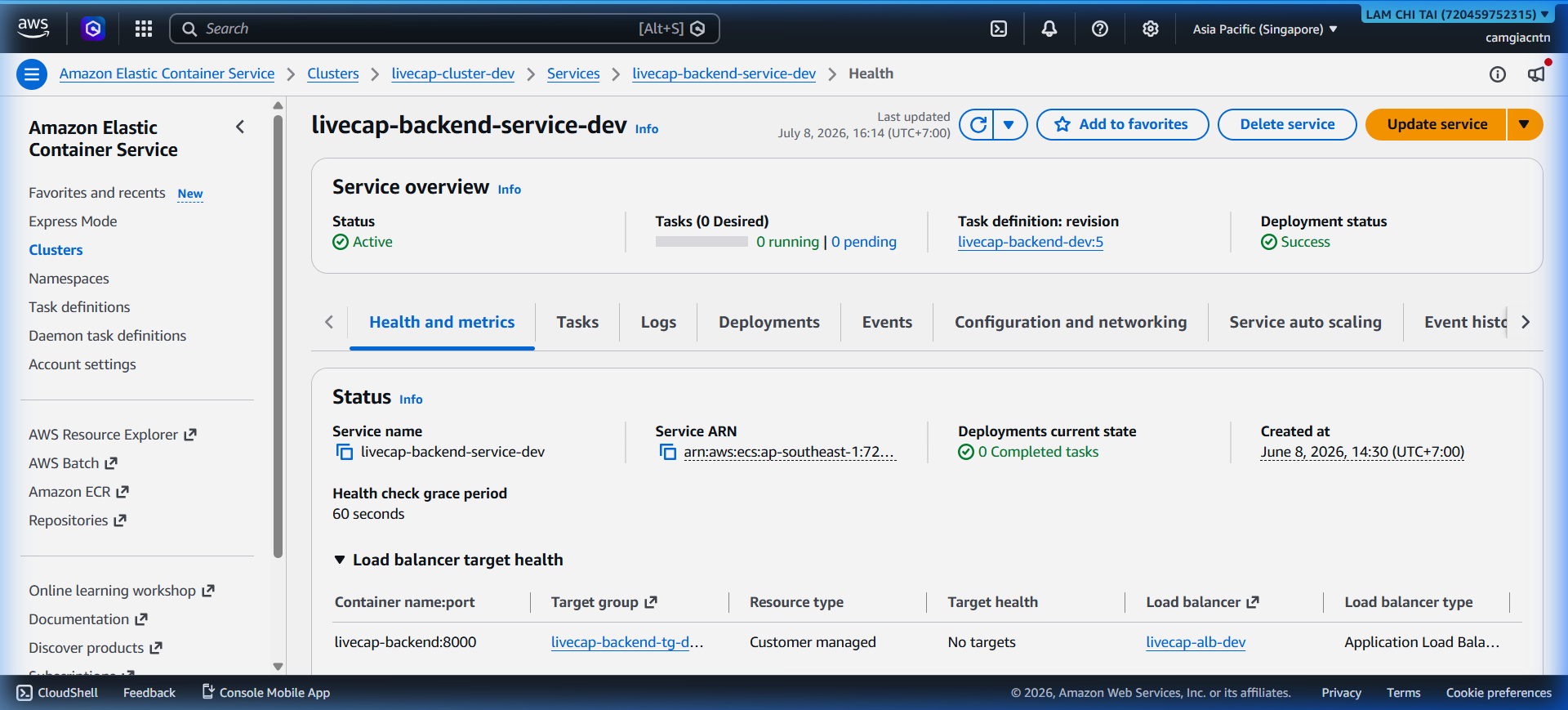1568x710 pixels.
Task: Open livecap-cluster-dev breadcrumb link
Action: [452, 74]
